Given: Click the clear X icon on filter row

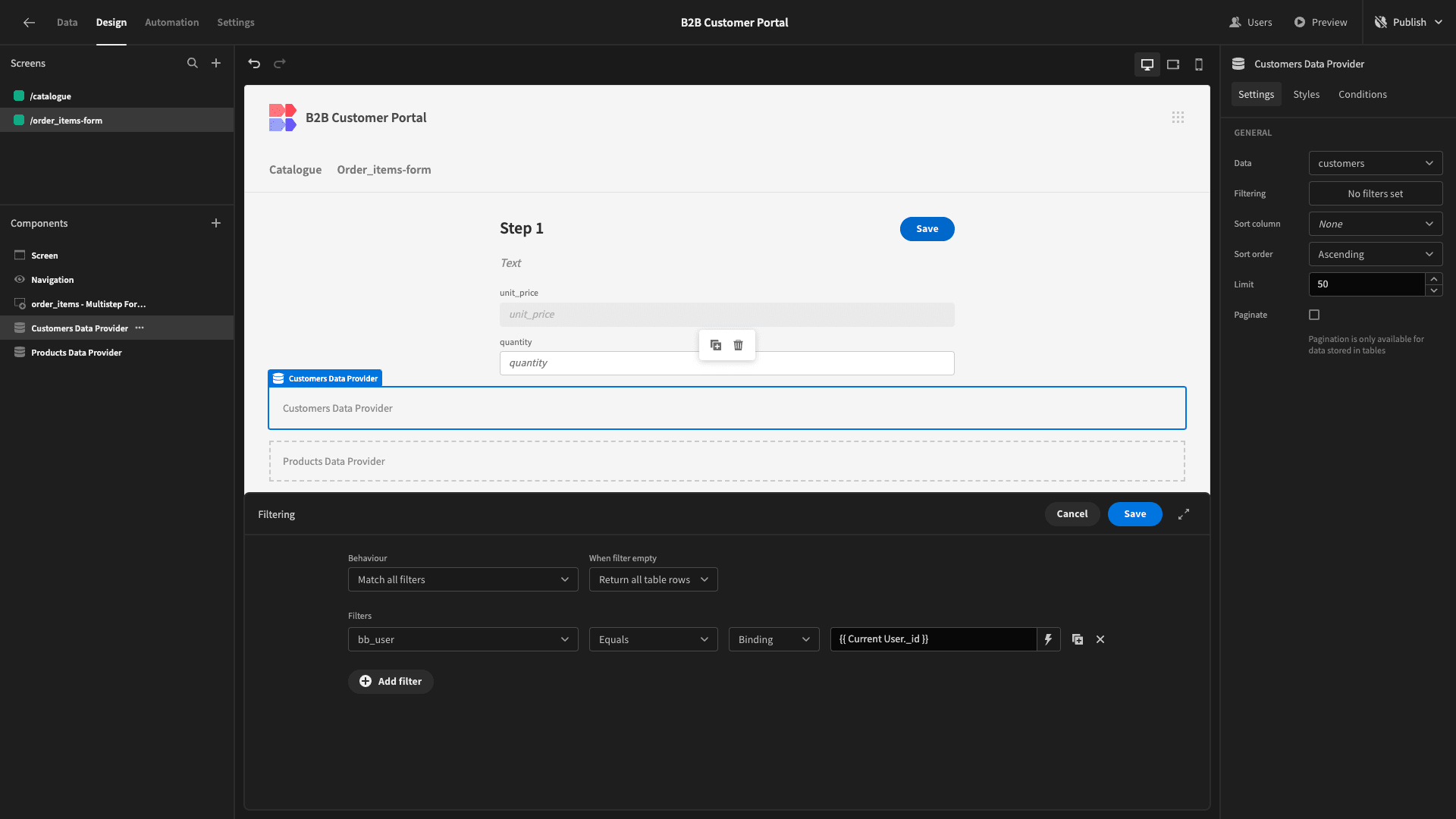Looking at the screenshot, I should click(1100, 639).
